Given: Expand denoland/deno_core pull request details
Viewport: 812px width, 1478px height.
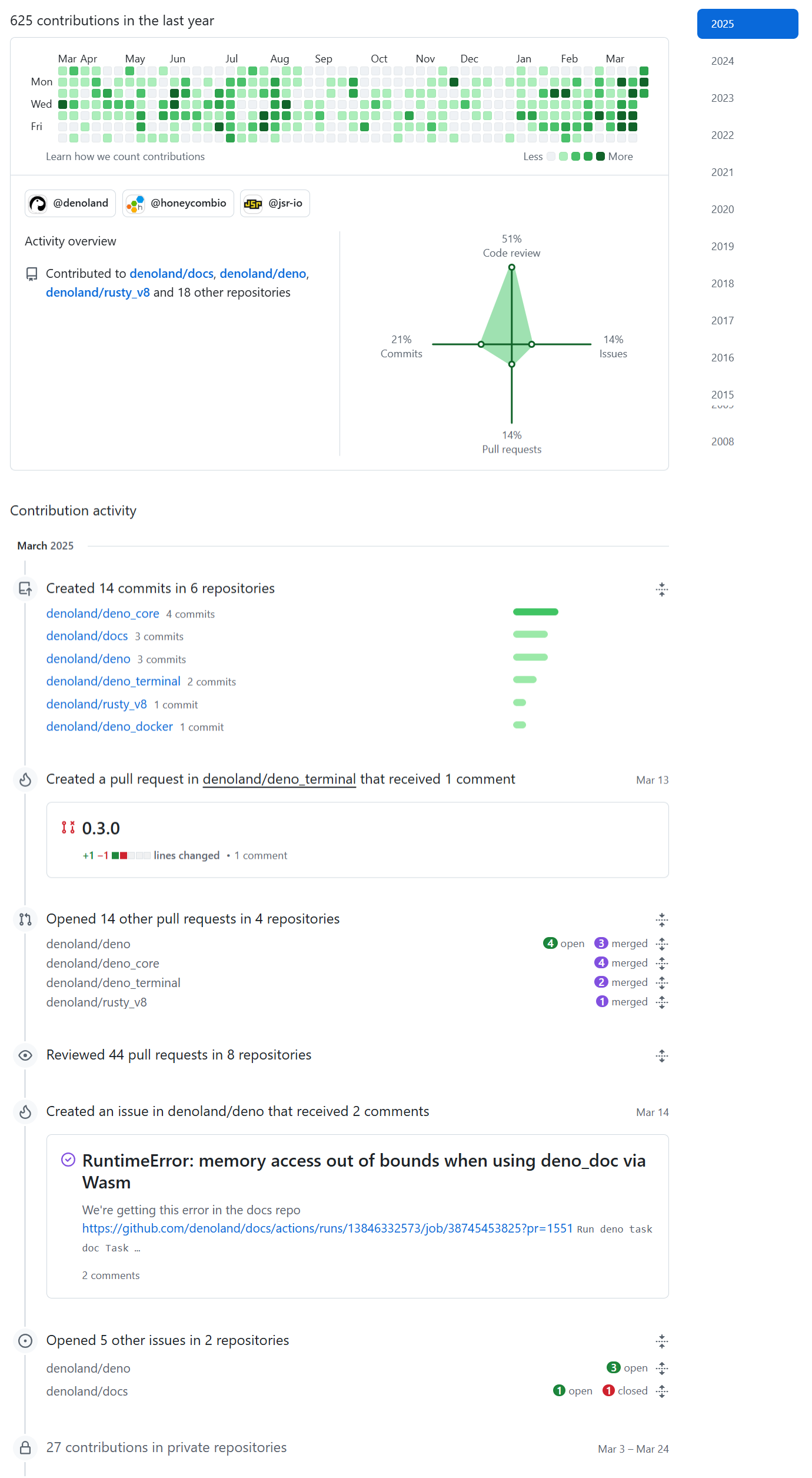Looking at the screenshot, I should coord(662,964).
